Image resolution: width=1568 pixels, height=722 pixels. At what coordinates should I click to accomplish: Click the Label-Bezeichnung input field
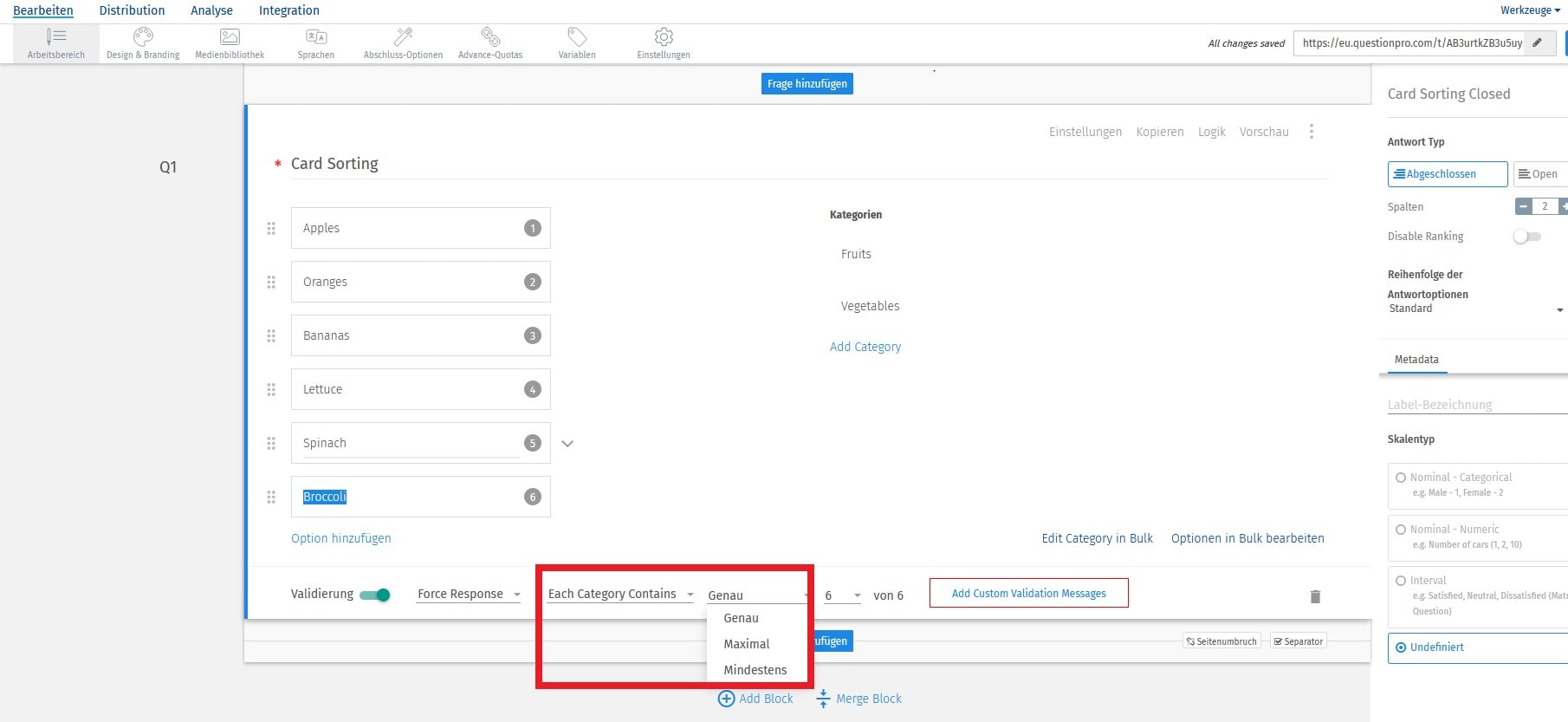[1473, 405]
